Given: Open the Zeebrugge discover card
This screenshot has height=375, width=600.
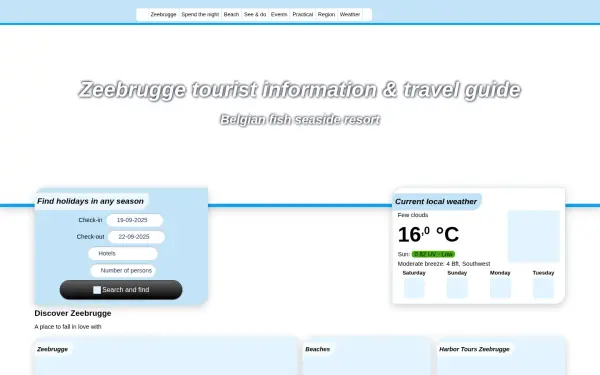Looking at the screenshot, I should 166,356.
